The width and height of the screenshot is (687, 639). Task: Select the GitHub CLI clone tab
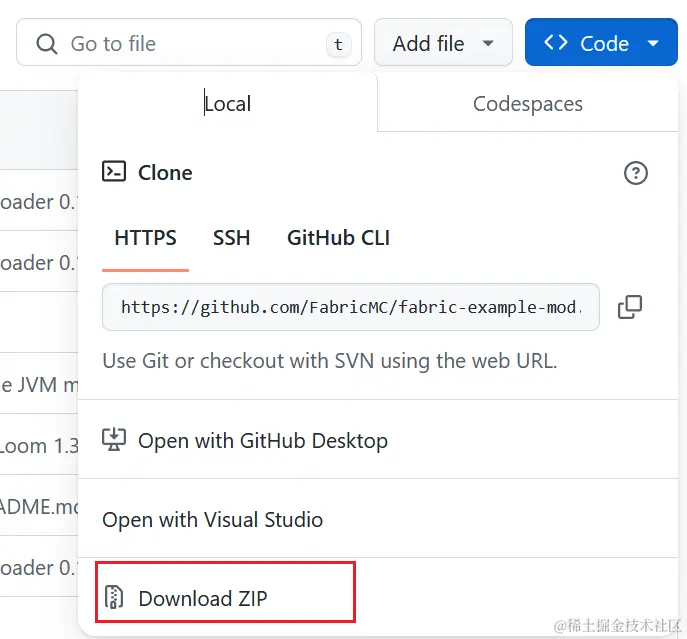338,238
